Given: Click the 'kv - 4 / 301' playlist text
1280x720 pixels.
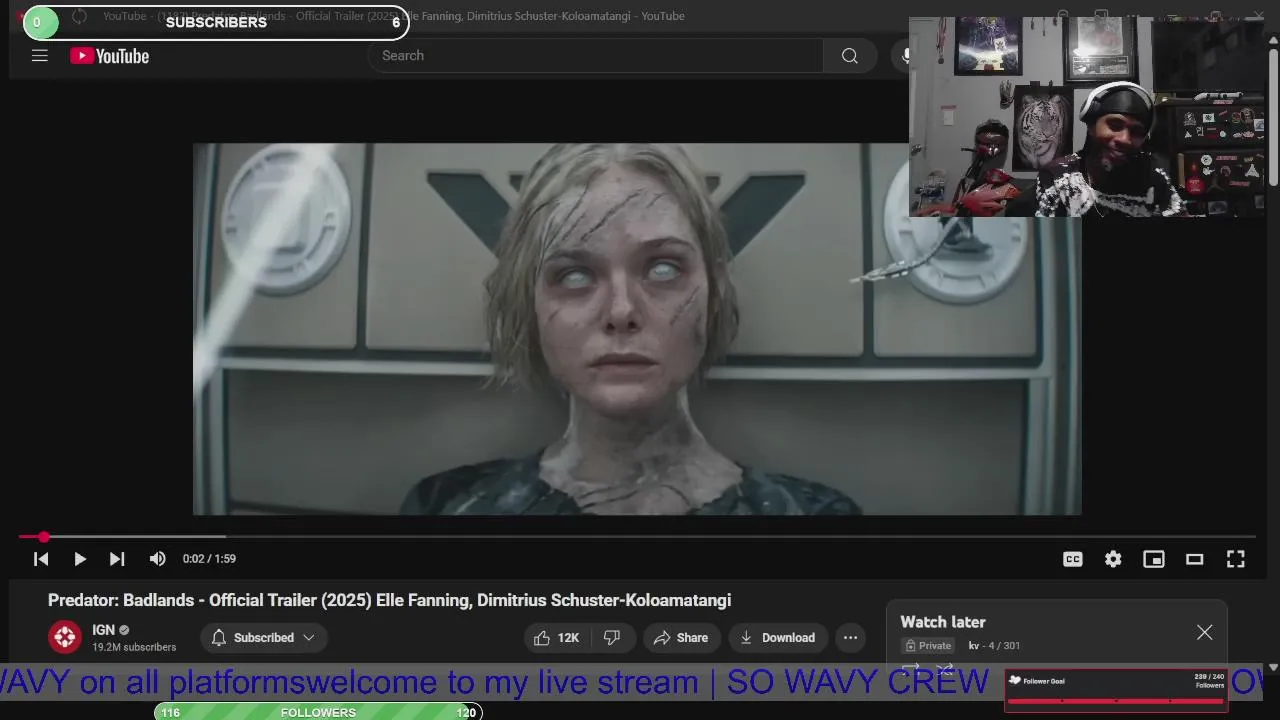Looking at the screenshot, I should click(x=994, y=646).
